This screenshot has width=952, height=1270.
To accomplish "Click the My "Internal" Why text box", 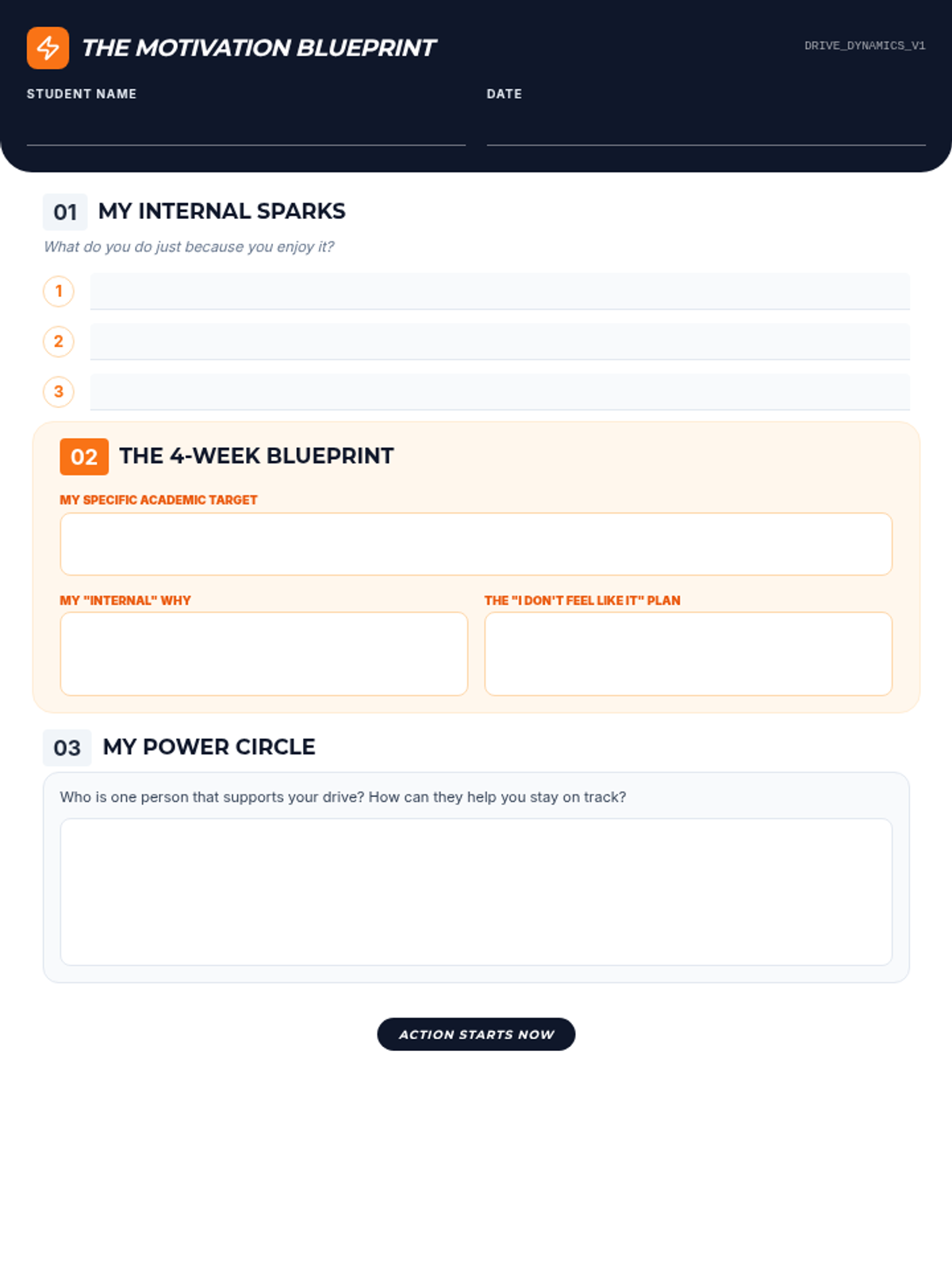I will coord(263,653).
